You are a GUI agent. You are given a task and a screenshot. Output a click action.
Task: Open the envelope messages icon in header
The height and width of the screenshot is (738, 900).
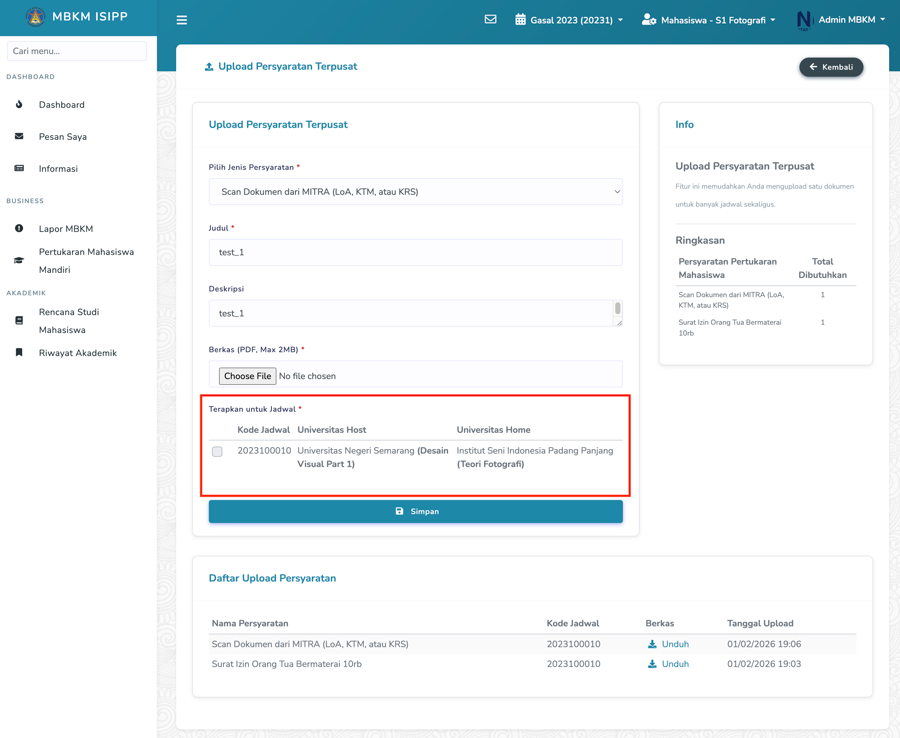coord(490,19)
